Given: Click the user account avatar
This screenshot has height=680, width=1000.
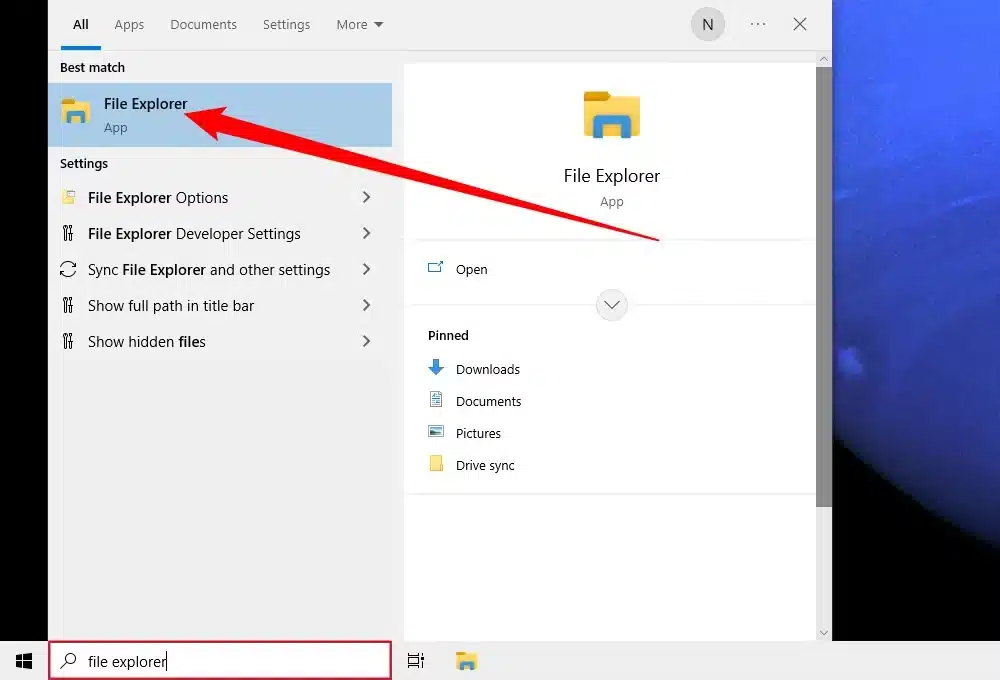Looking at the screenshot, I should pyautogui.click(x=708, y=24).
